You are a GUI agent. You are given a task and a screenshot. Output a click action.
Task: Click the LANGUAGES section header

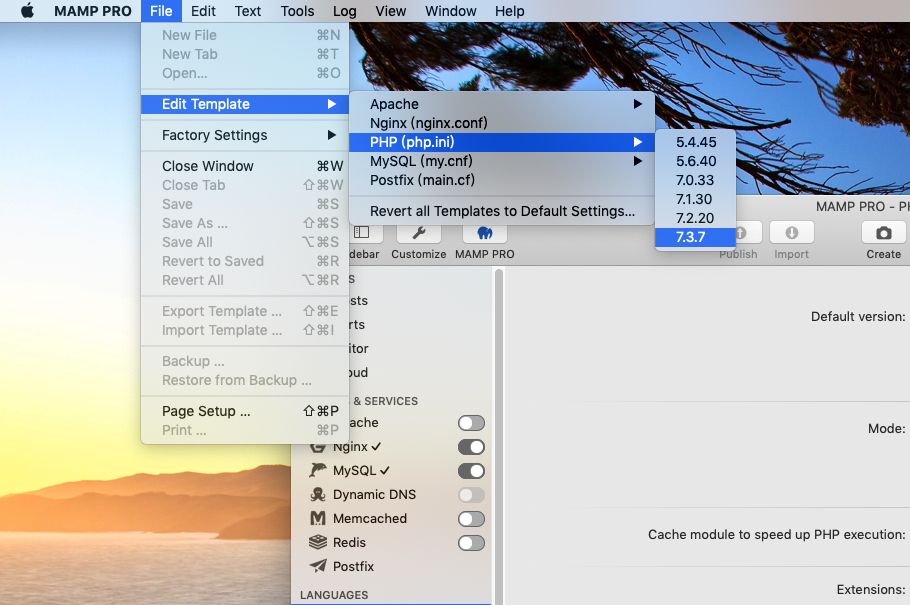(334, 595)
